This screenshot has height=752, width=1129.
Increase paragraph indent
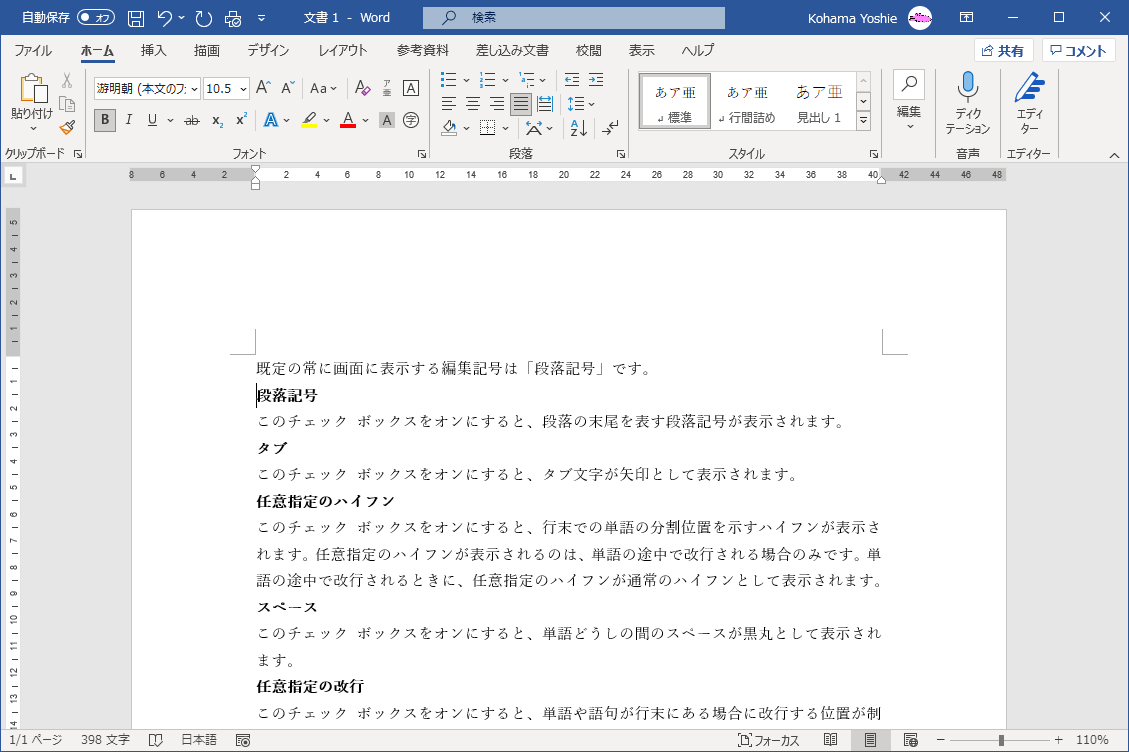(x=596, y=80)
